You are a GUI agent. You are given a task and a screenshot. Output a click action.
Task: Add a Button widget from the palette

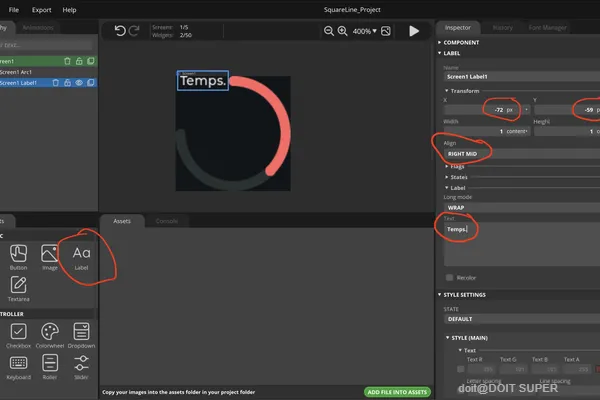click(18, 257)
